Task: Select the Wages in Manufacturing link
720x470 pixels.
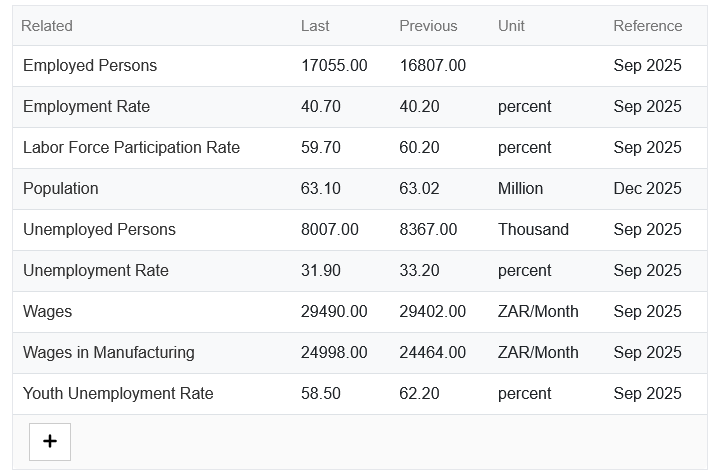Action: tap(109, 353)
